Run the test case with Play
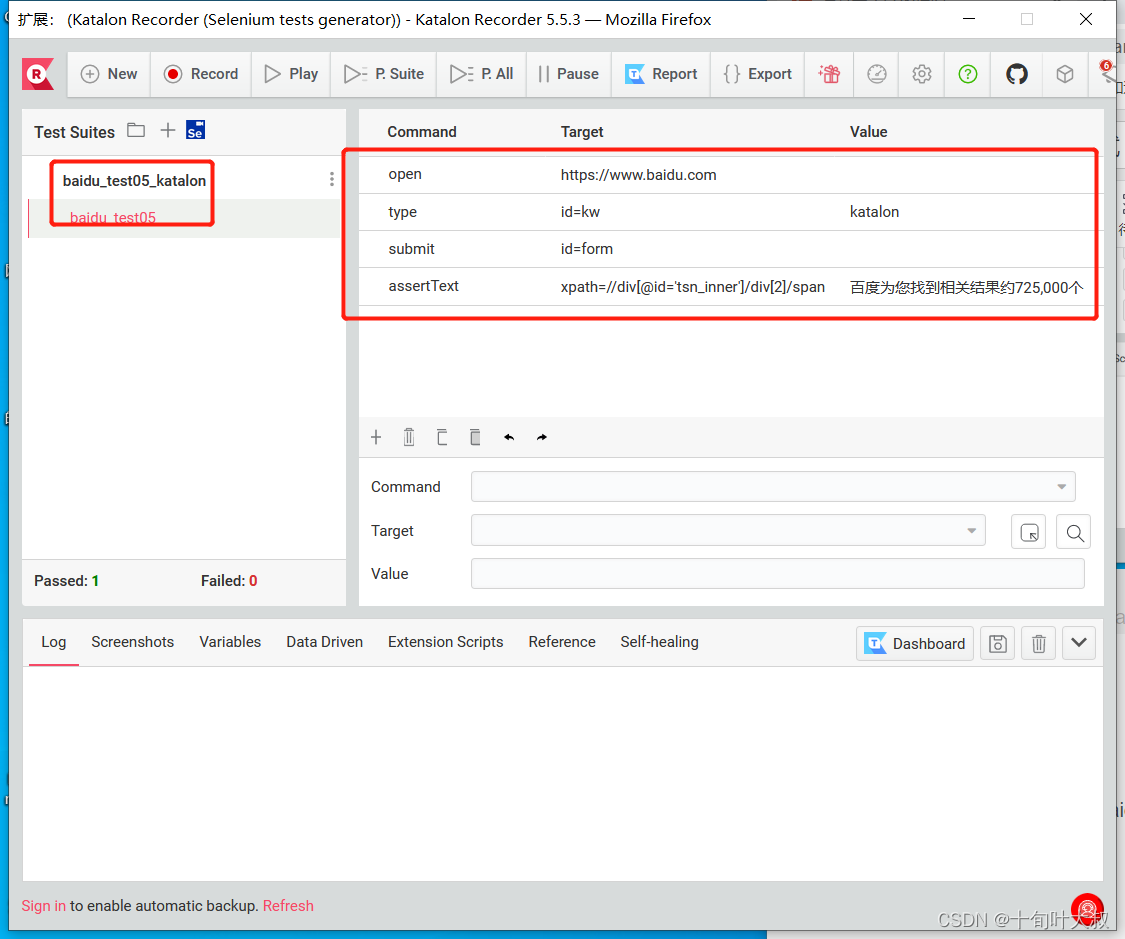This screenshot has height=939, width=1125. pyautogui.click(x=291, y=74)
